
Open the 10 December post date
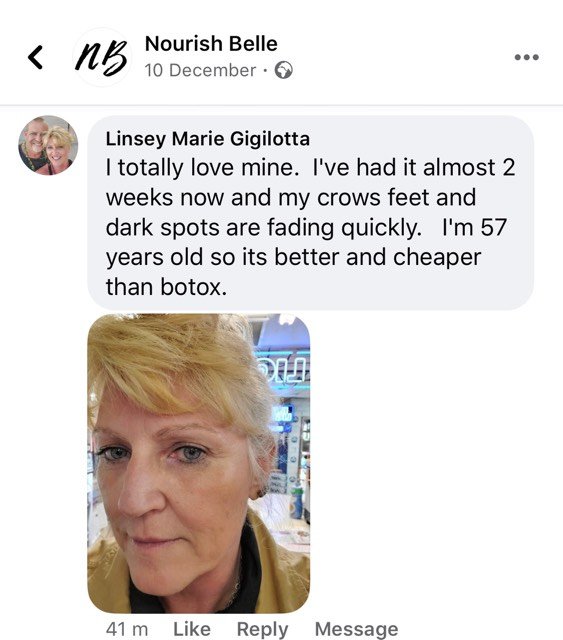200,70
